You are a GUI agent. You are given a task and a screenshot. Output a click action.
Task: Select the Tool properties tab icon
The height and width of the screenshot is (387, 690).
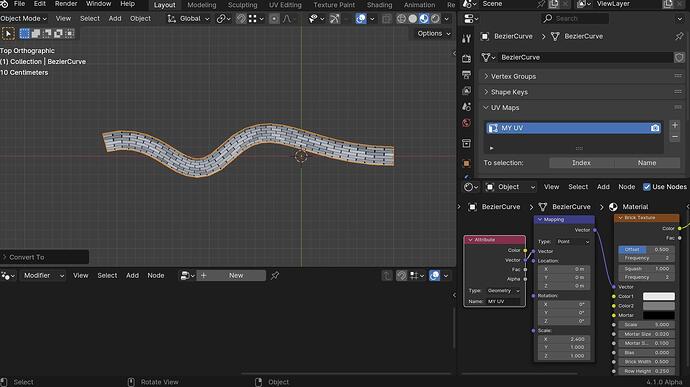(x=466, y=39)
